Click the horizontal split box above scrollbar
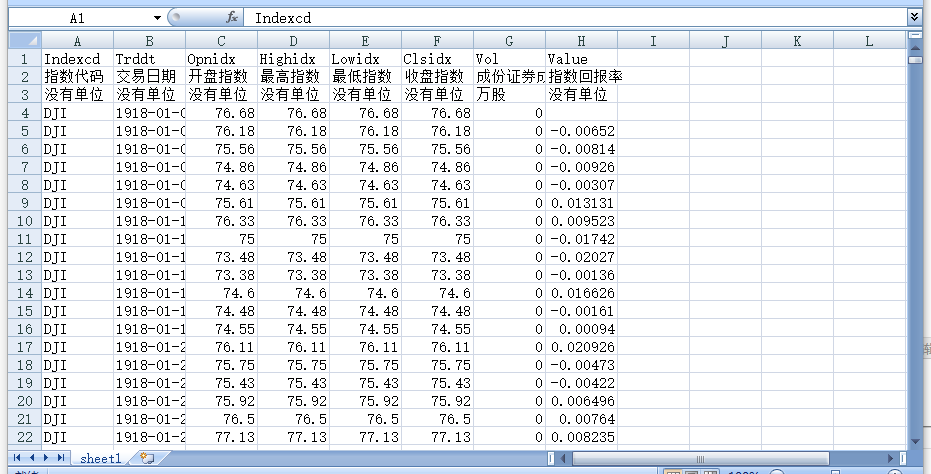931x474 pixels. pos(915,36)
